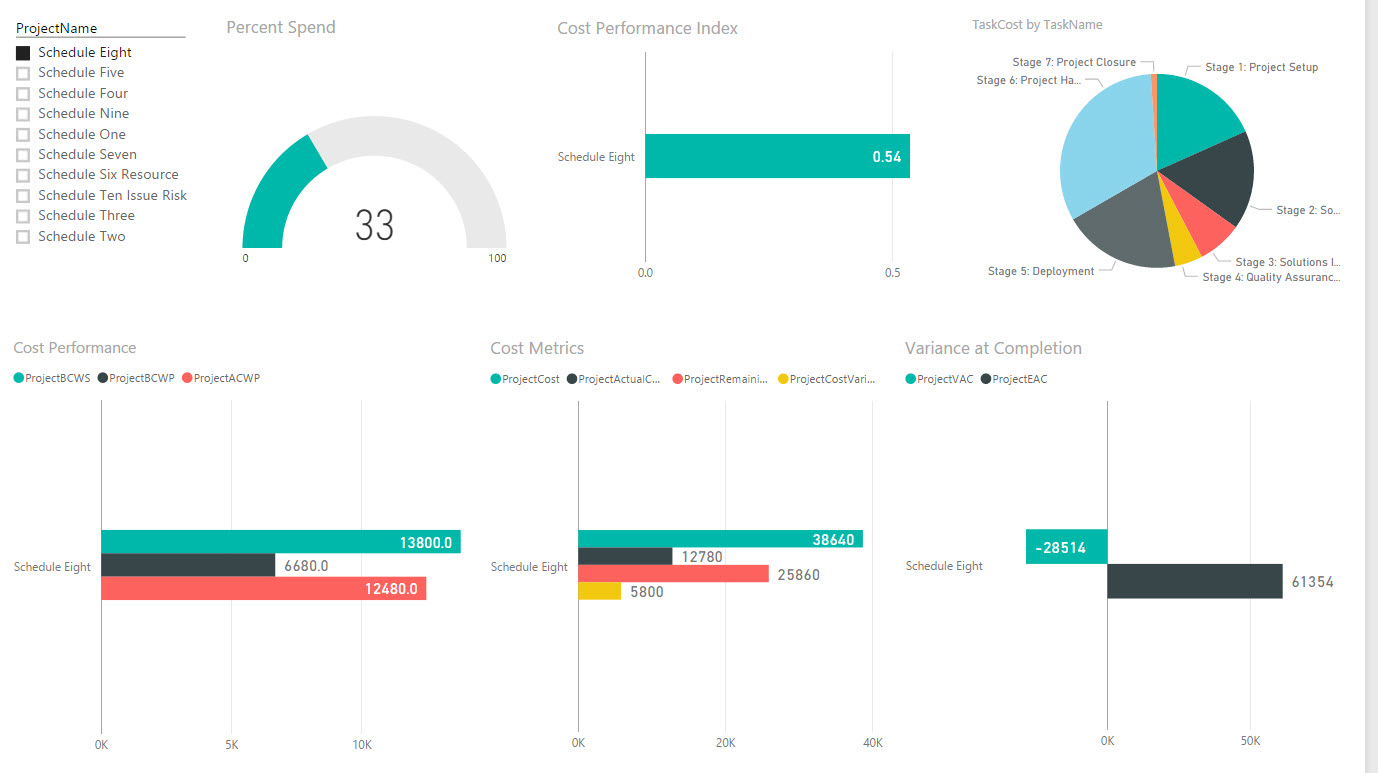This screenshot has height=773, width=1378.
Task: Click the ProjectCost legend marker
Action: [x=495, y=378]
